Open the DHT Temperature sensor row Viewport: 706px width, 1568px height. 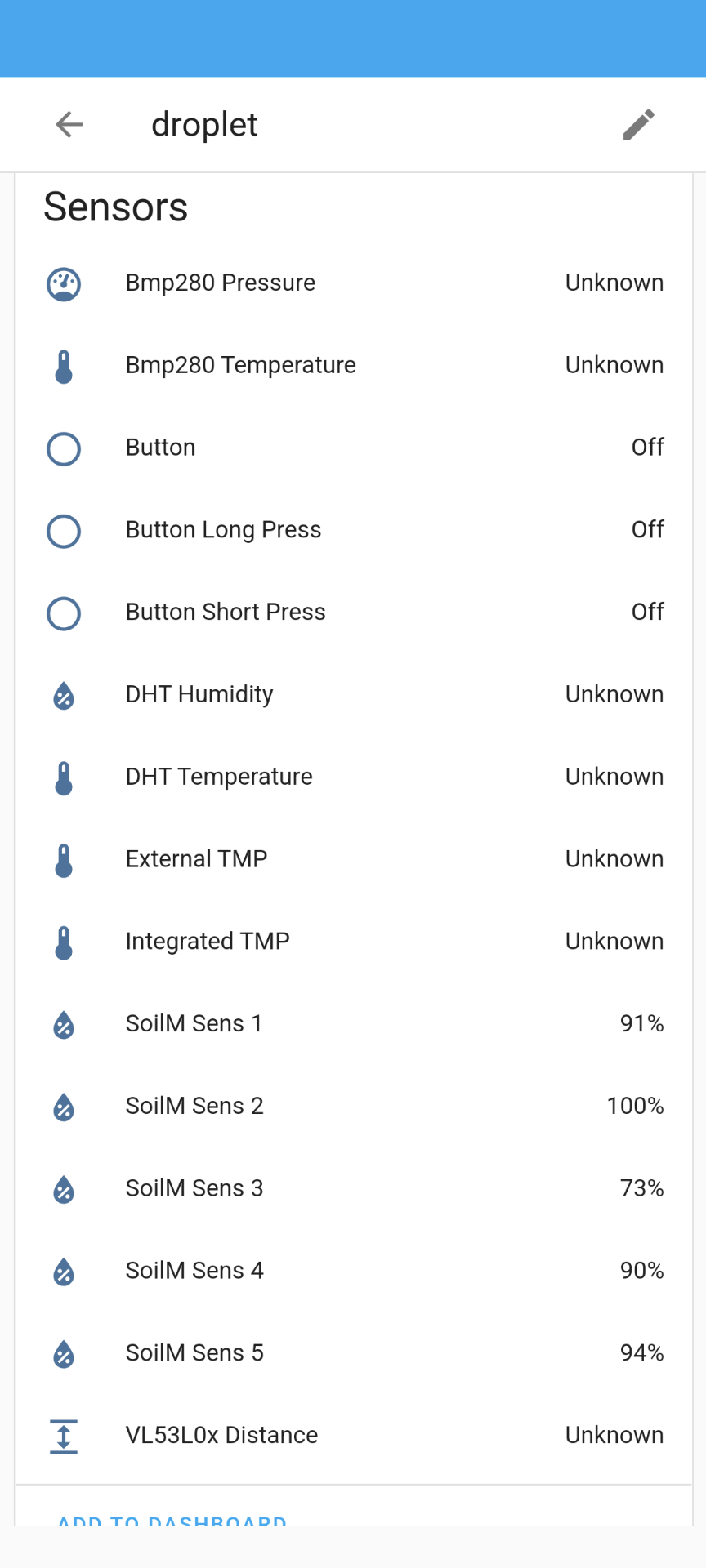354,777
